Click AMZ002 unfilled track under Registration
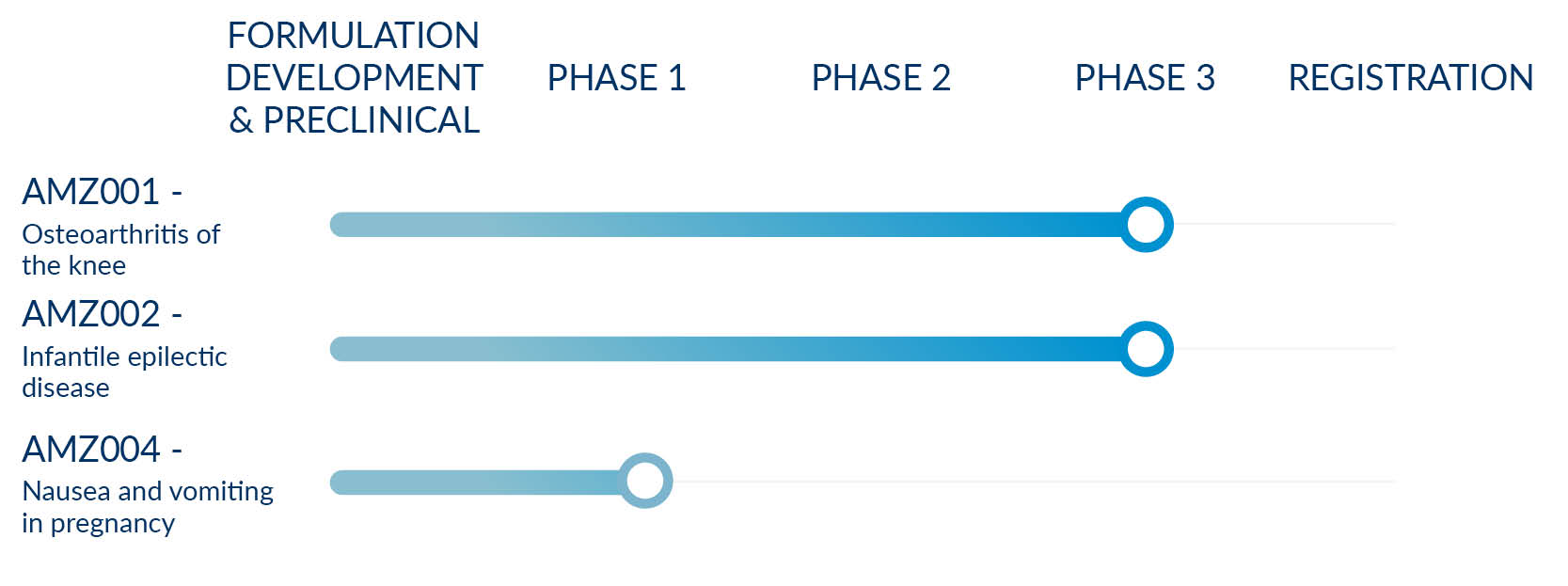 coord(1284,348)
